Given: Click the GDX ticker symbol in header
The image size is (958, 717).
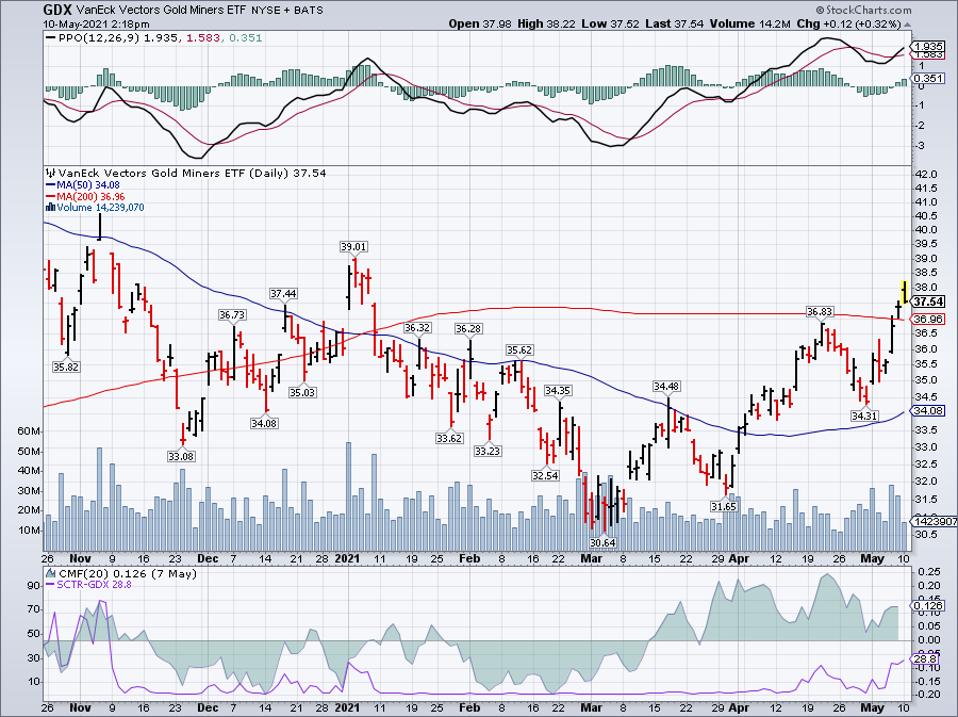Looking at the screenshot, I should [x=59, y=10].
